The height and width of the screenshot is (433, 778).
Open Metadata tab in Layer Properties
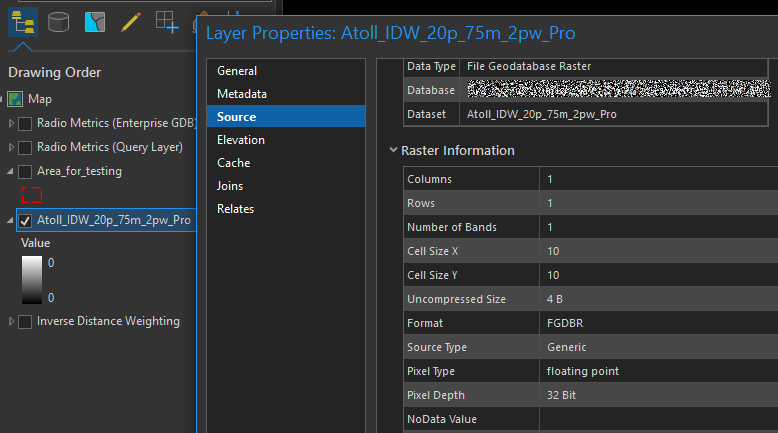(286, 94)
